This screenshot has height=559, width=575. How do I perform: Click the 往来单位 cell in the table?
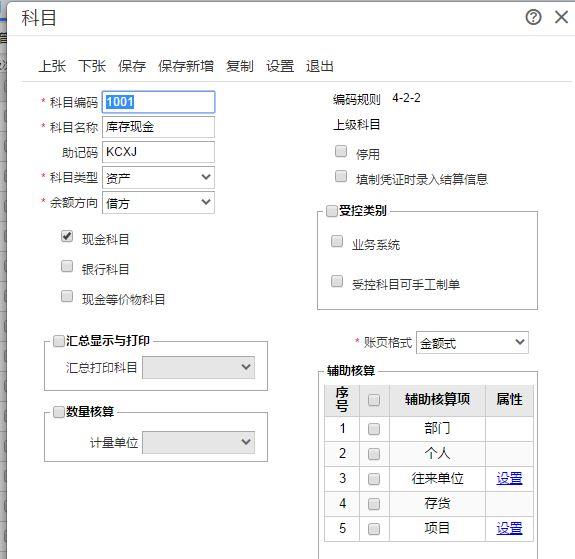point(437,478)
